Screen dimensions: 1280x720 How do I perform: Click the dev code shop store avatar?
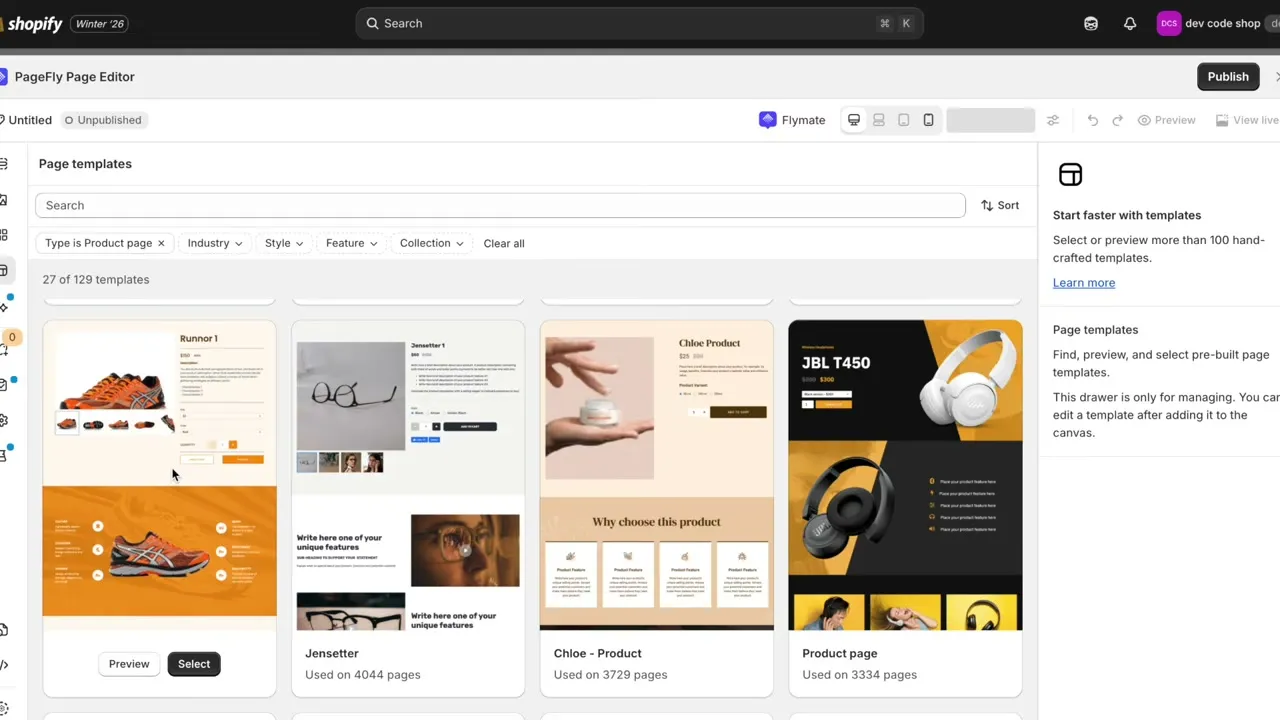[x=1168, y=23]
